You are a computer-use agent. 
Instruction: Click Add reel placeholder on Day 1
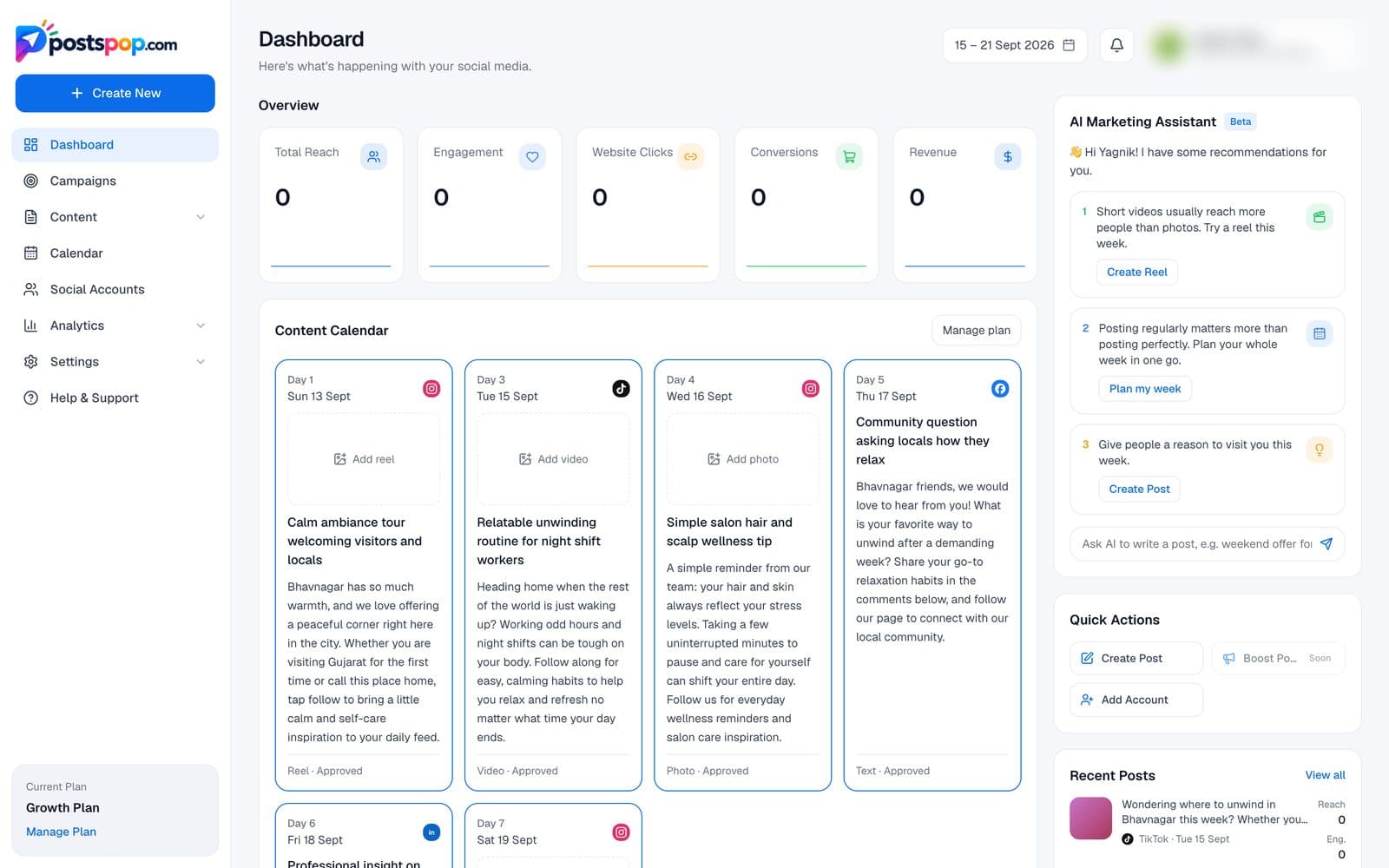[x=364, y=459]
